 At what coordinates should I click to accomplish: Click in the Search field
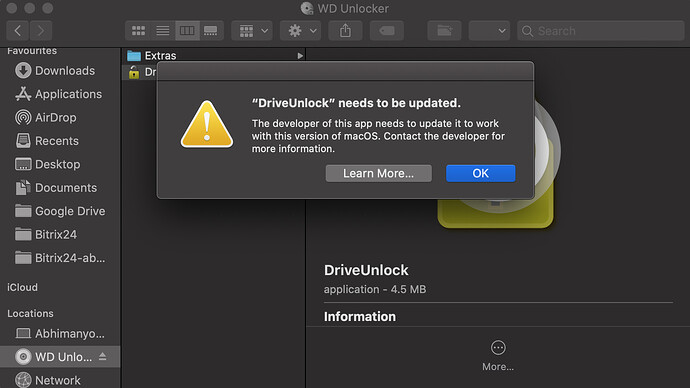(x=601, y=31)
